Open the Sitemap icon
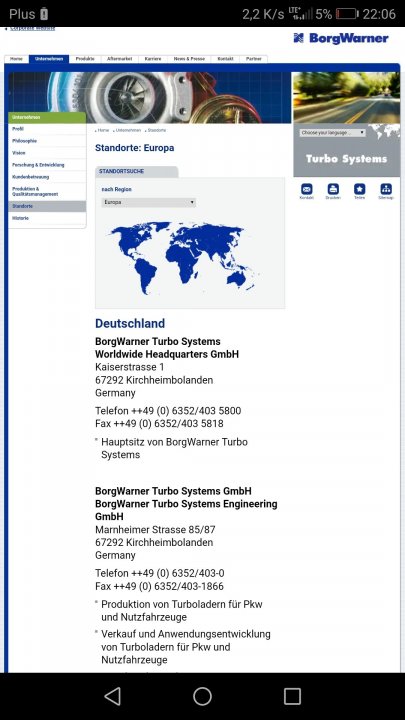 pos(386,189)
